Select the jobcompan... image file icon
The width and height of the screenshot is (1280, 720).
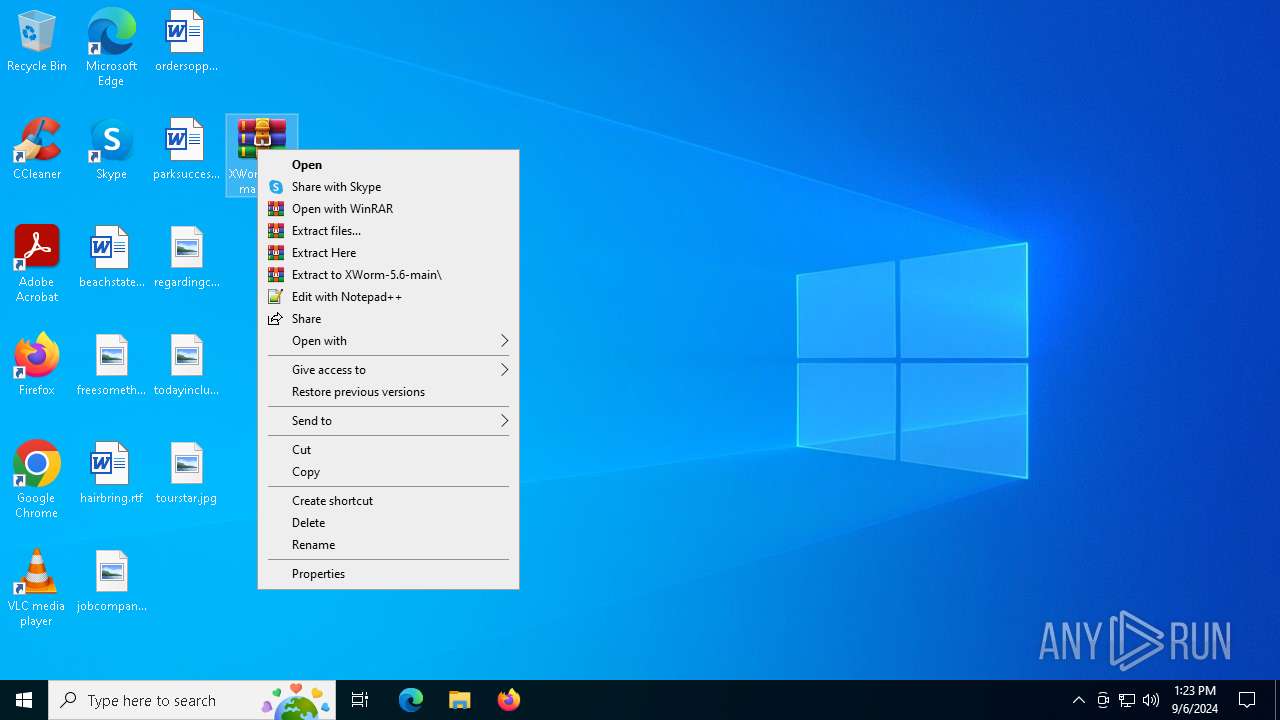pyautogui.click(x=111, y=581)
